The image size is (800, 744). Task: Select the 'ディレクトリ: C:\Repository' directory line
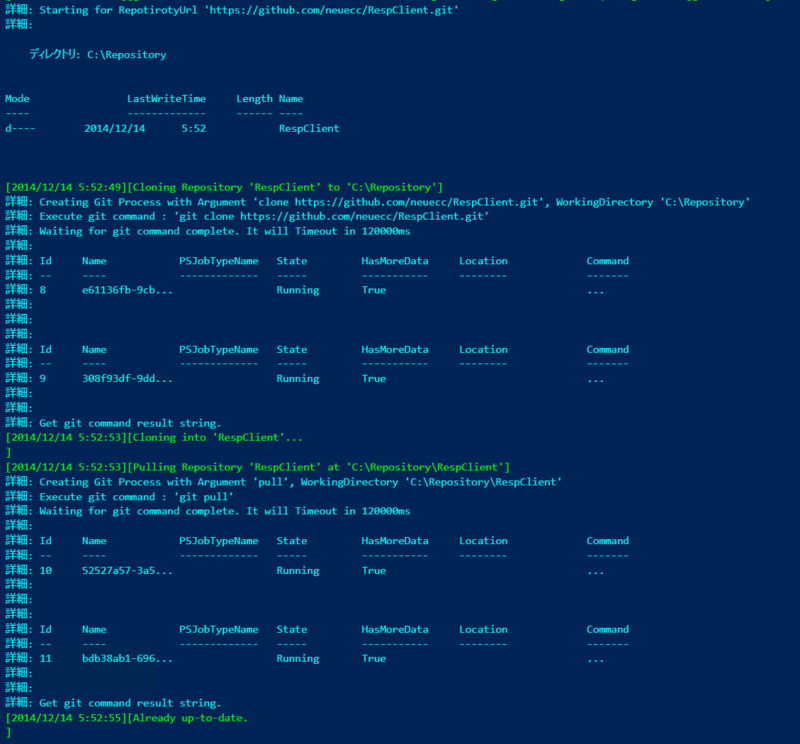point(98,54)
